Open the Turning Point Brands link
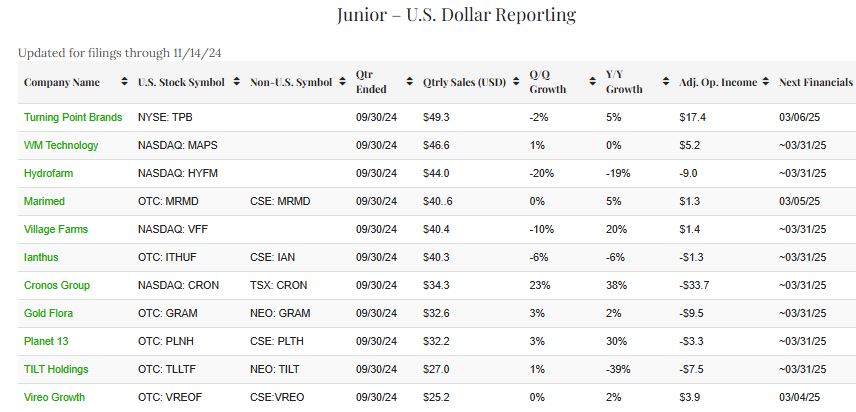 pos(73,117)
